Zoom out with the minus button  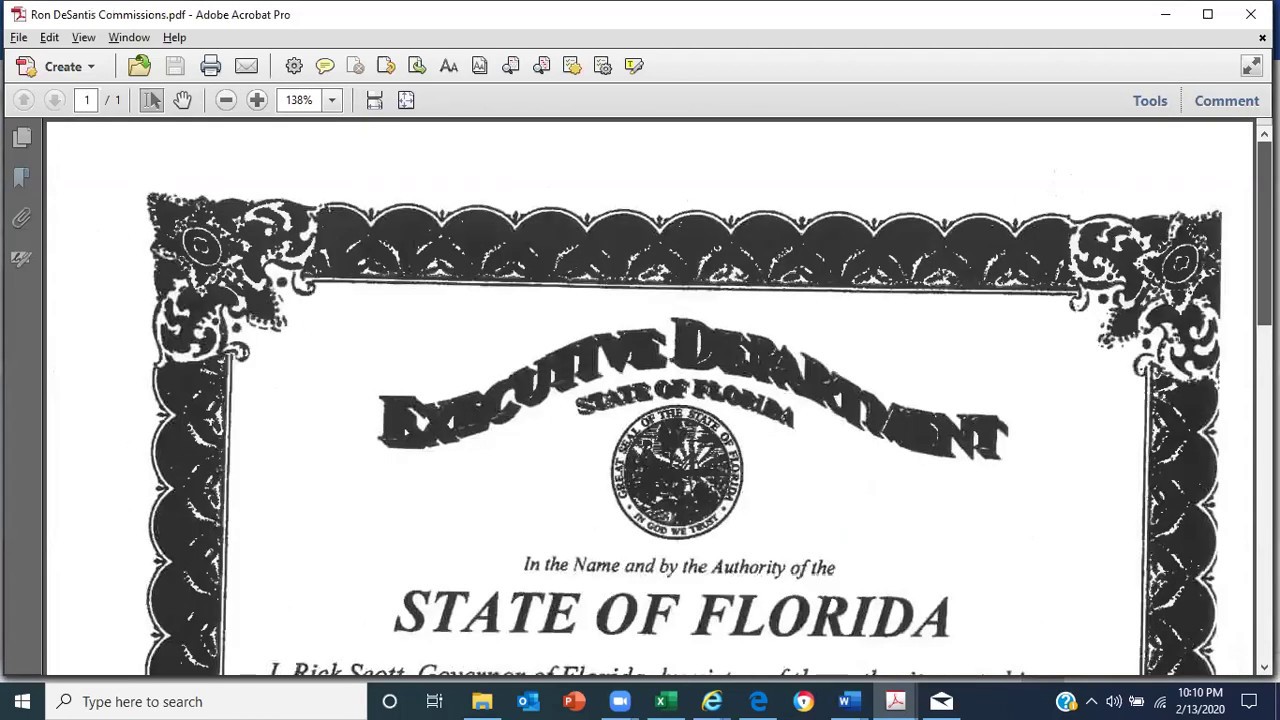coord(226,100)
